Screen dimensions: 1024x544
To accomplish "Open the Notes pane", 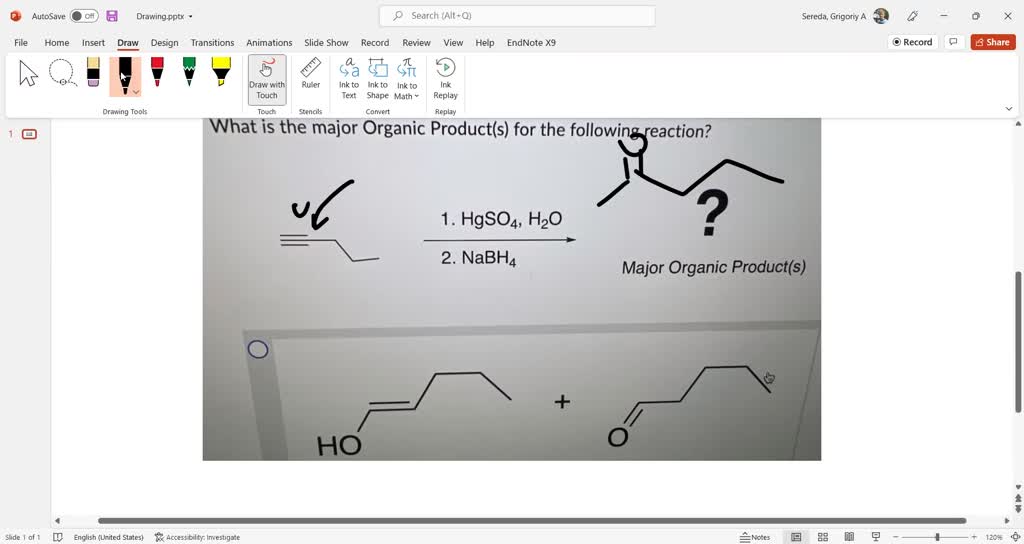I will click(x=754, y=537).
